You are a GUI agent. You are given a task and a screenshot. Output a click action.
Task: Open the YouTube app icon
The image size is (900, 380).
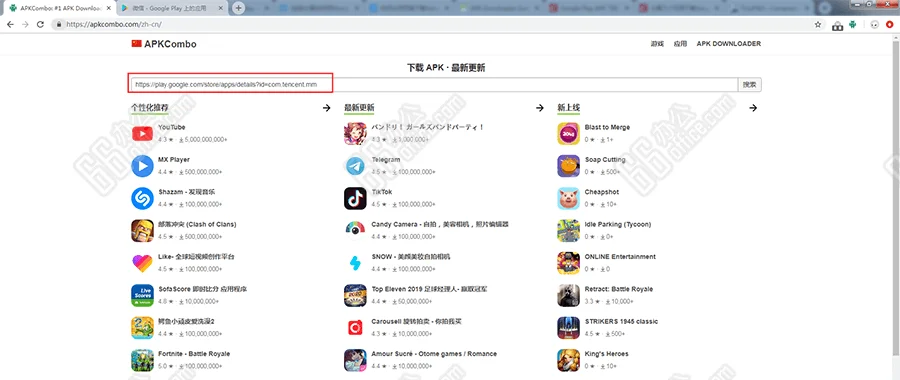142,134
